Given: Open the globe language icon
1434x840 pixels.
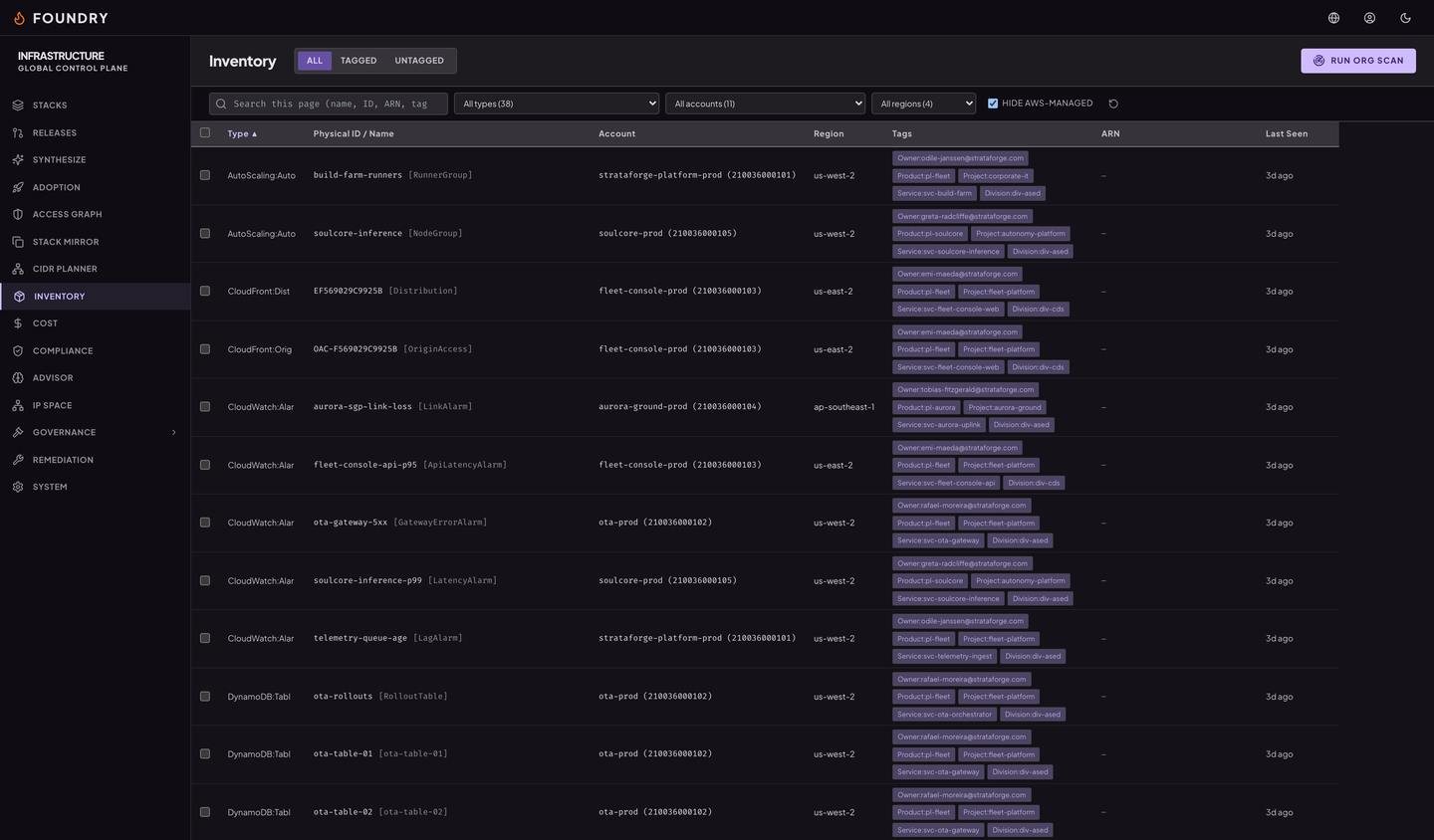Looking at the screenshot, I should (1333, 18).
